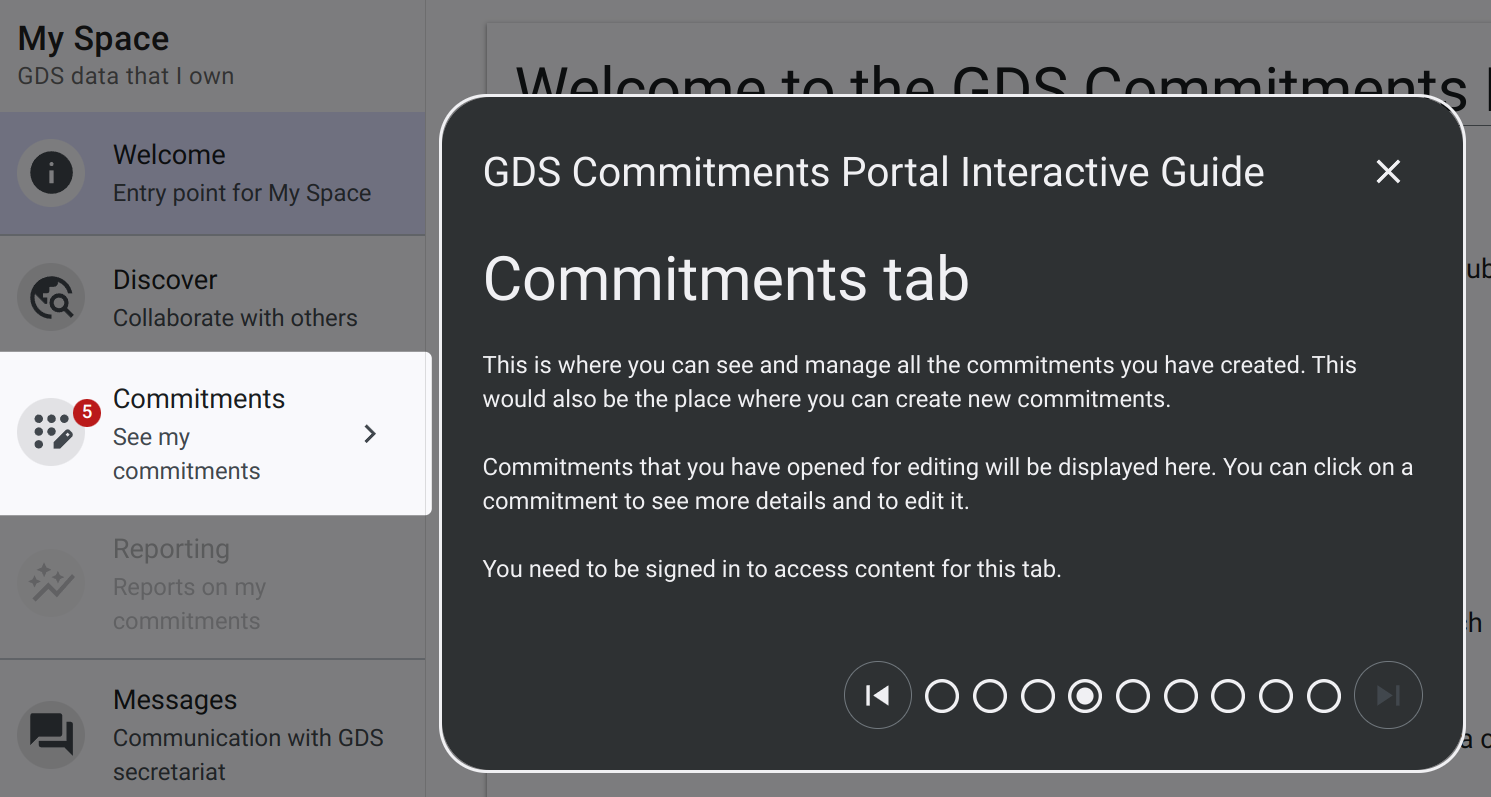
Task: Select the fifth guide step dot
Action: tap(1133, 696)
